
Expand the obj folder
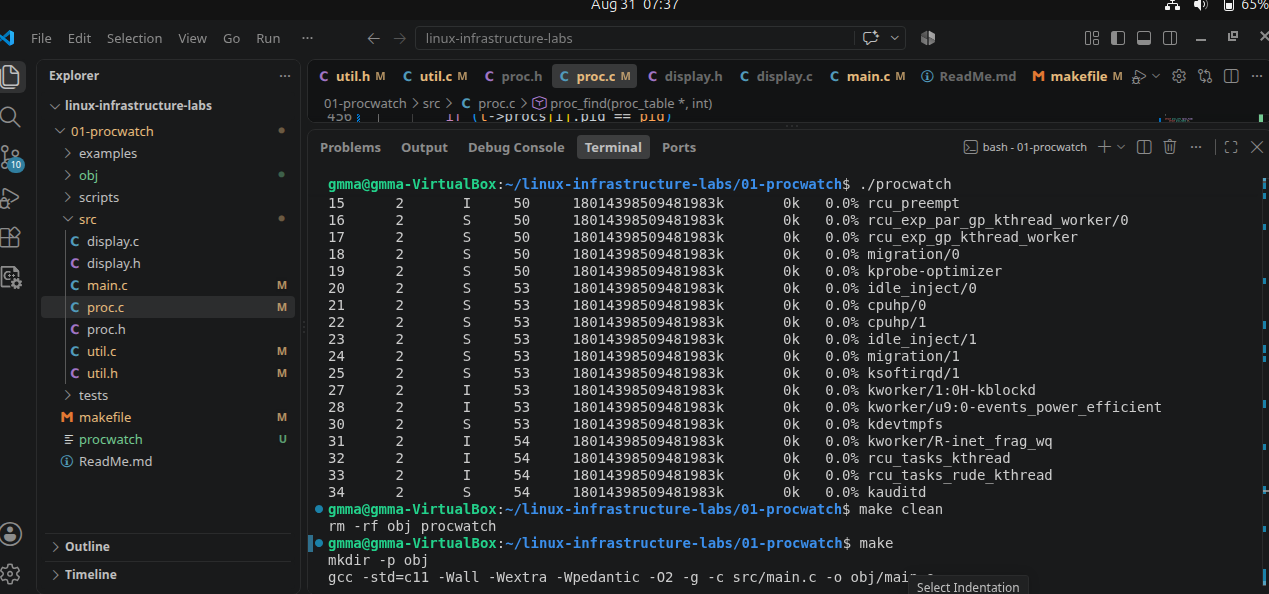(68, 176)
